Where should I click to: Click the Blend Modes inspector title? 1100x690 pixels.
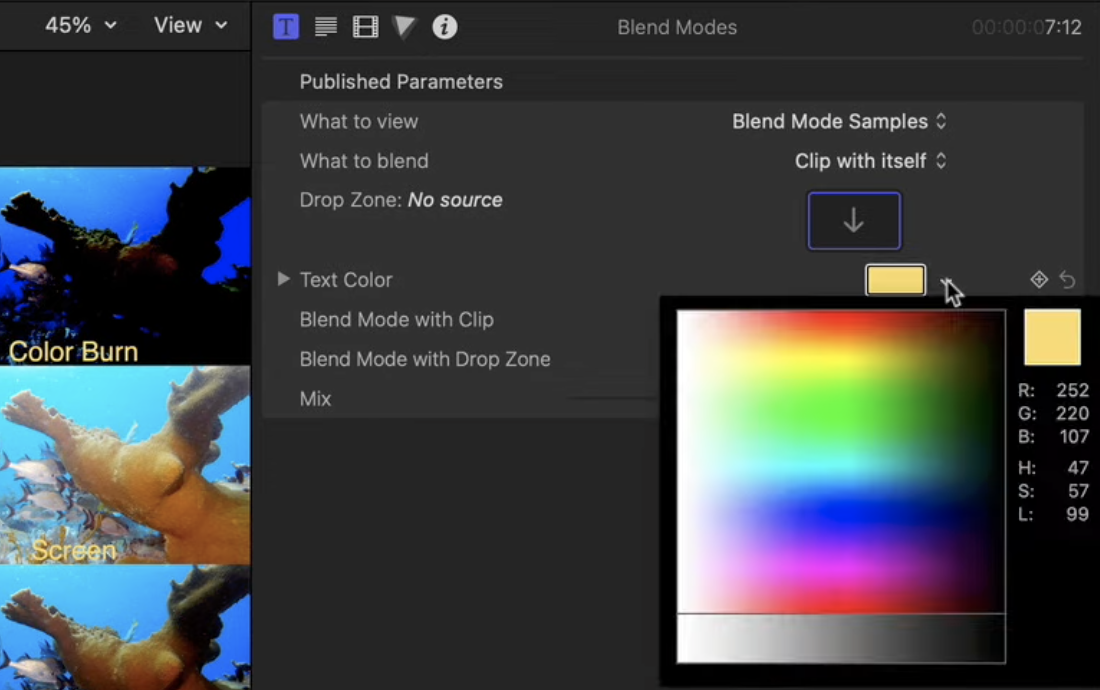point(677,27)
